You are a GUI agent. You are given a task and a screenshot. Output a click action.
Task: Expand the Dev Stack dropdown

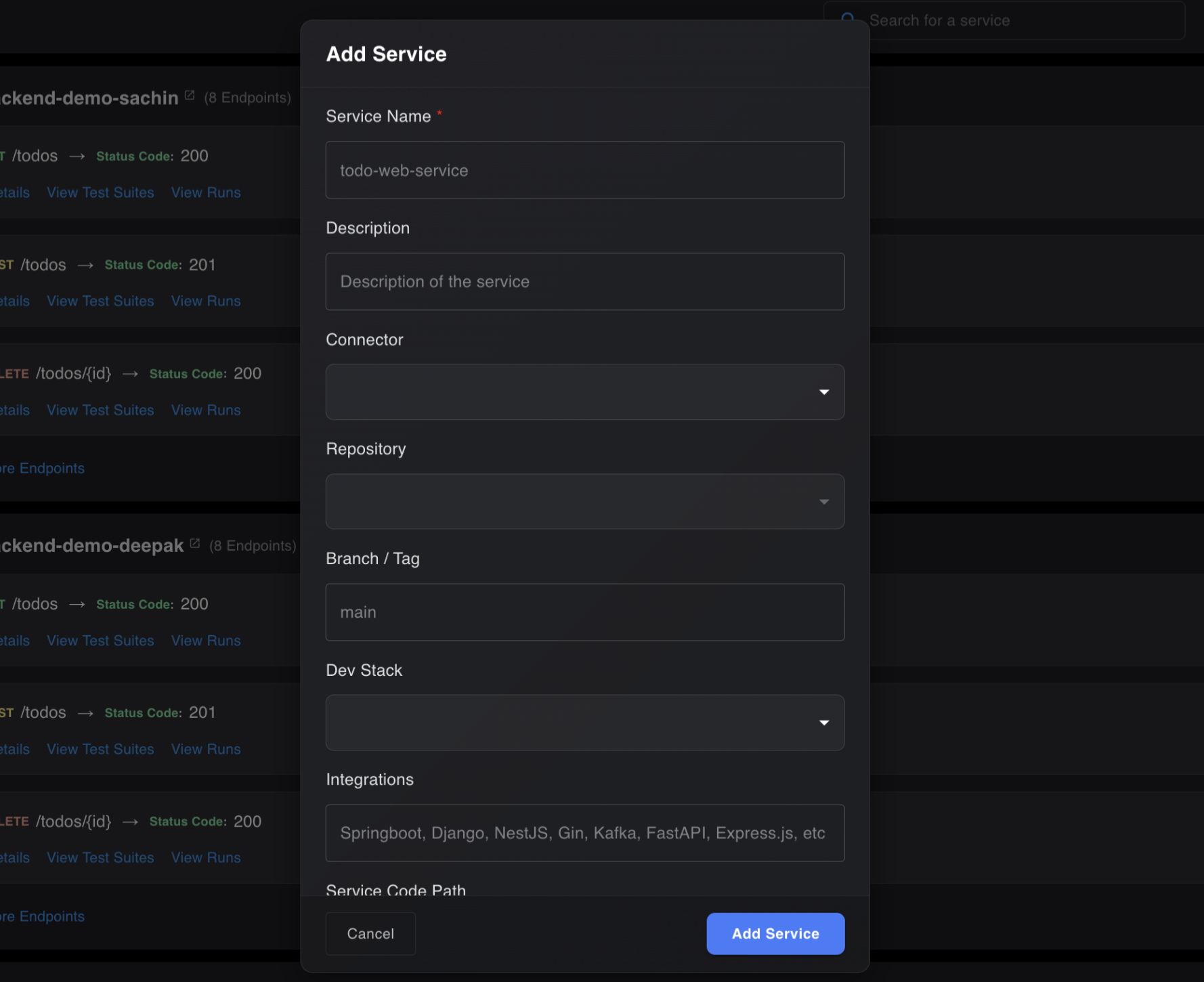point(823,723)
